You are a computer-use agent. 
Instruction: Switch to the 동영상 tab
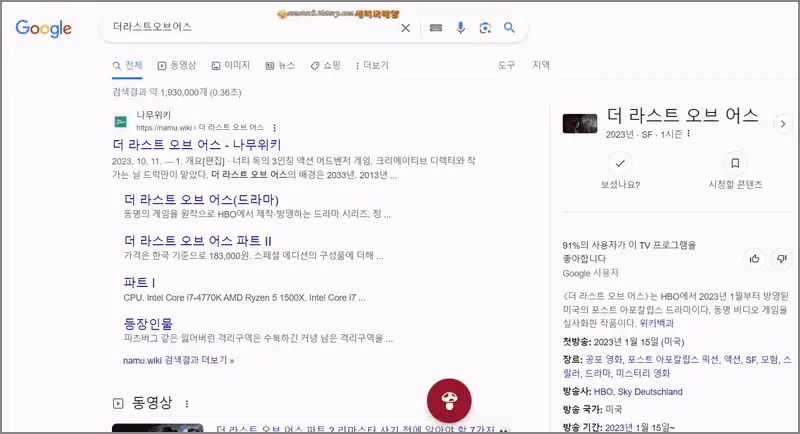click(x=177, y=65)
